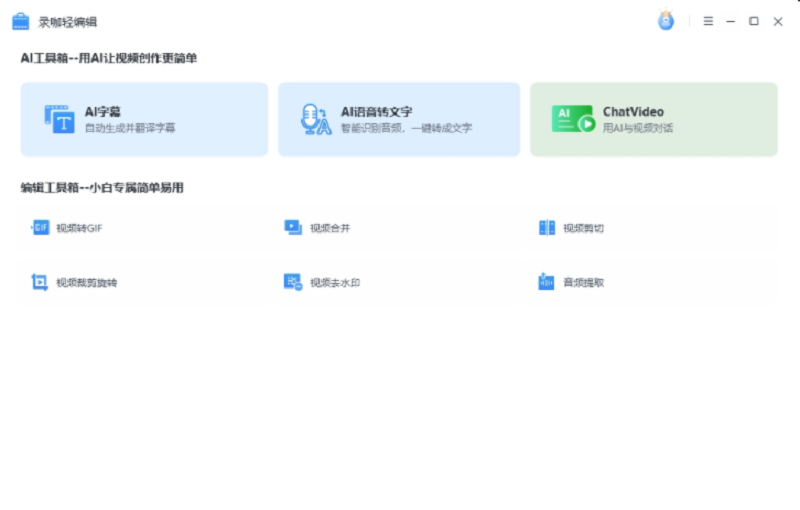Click the AI字幕 subtitle icon
The height and width of the screenshot is (510, 800).
[x=59, y=120]
